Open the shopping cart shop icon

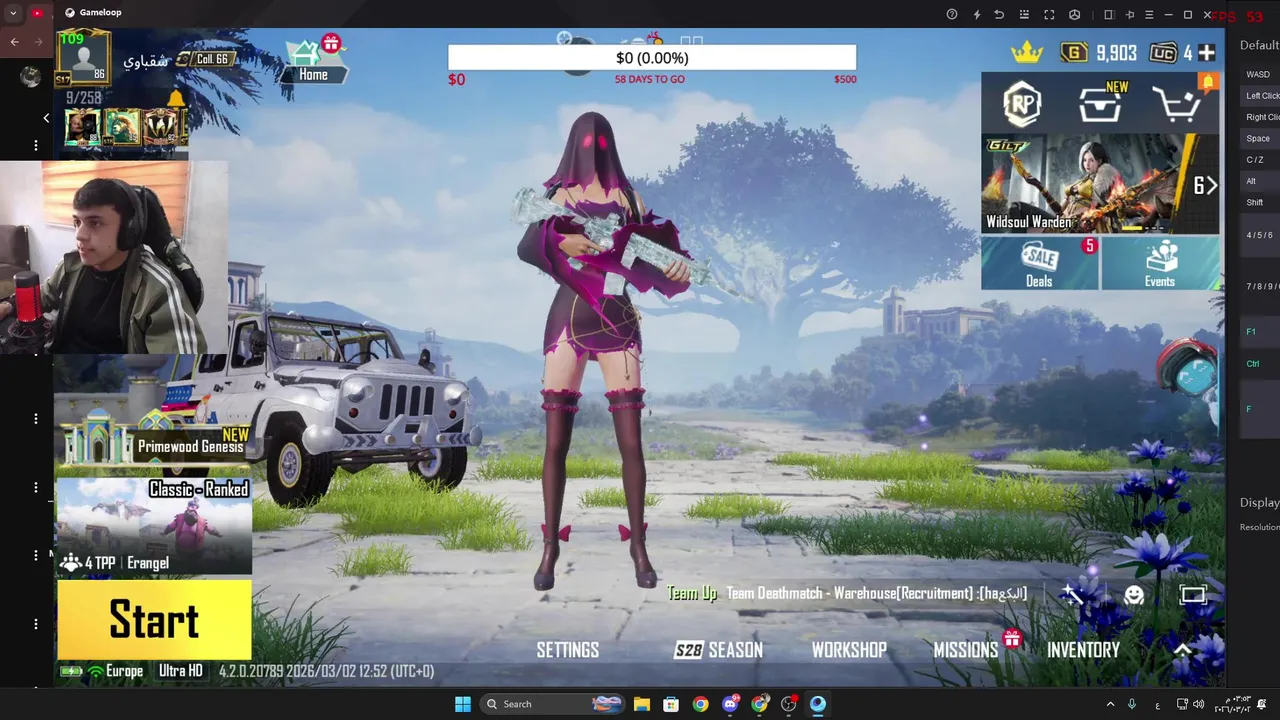point(1177,103)
